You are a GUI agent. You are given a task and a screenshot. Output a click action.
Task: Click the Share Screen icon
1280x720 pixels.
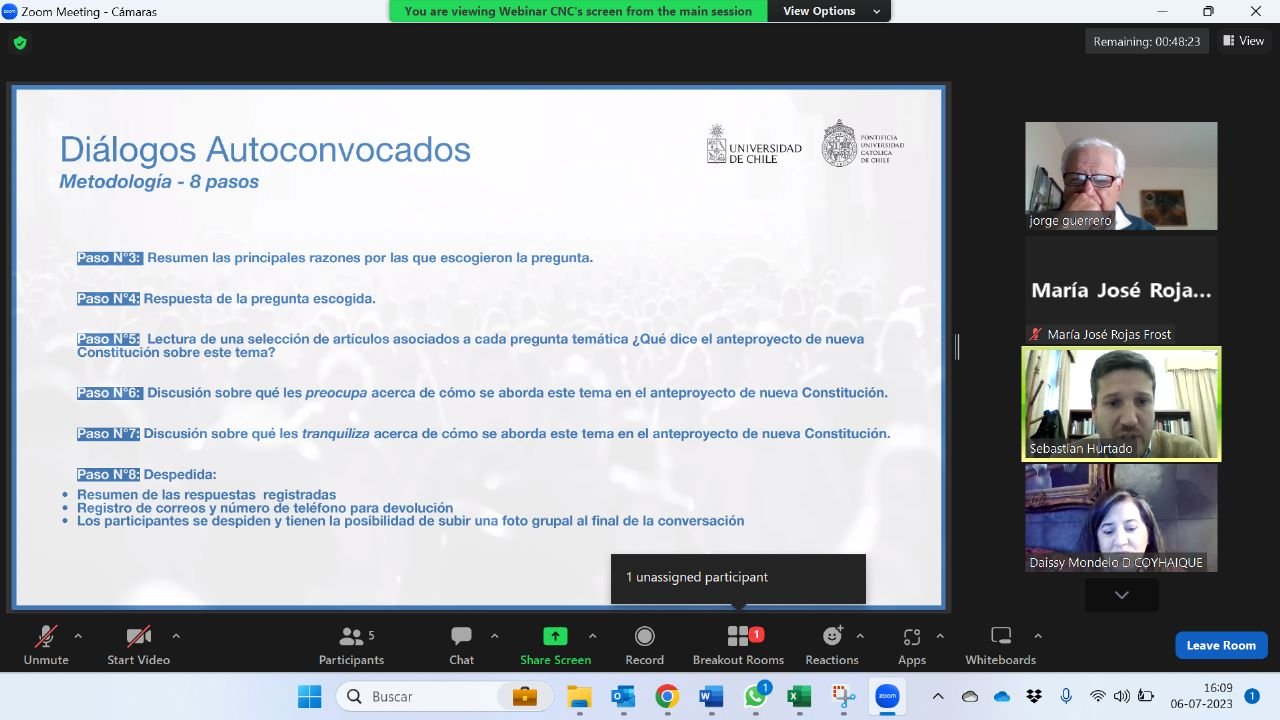(x=555, y=637)
